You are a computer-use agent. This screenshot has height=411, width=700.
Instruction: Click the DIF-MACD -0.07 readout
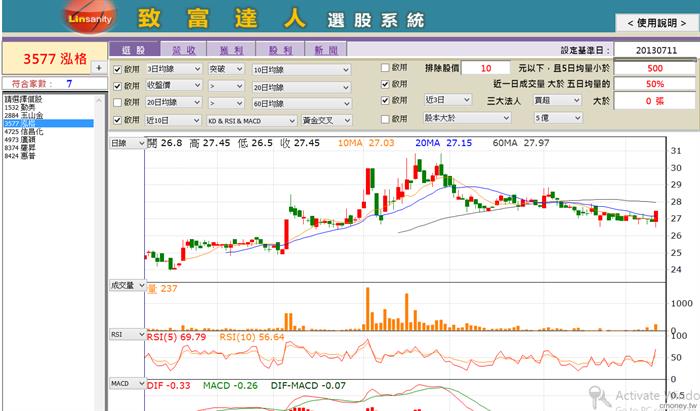tap(308, 386)
